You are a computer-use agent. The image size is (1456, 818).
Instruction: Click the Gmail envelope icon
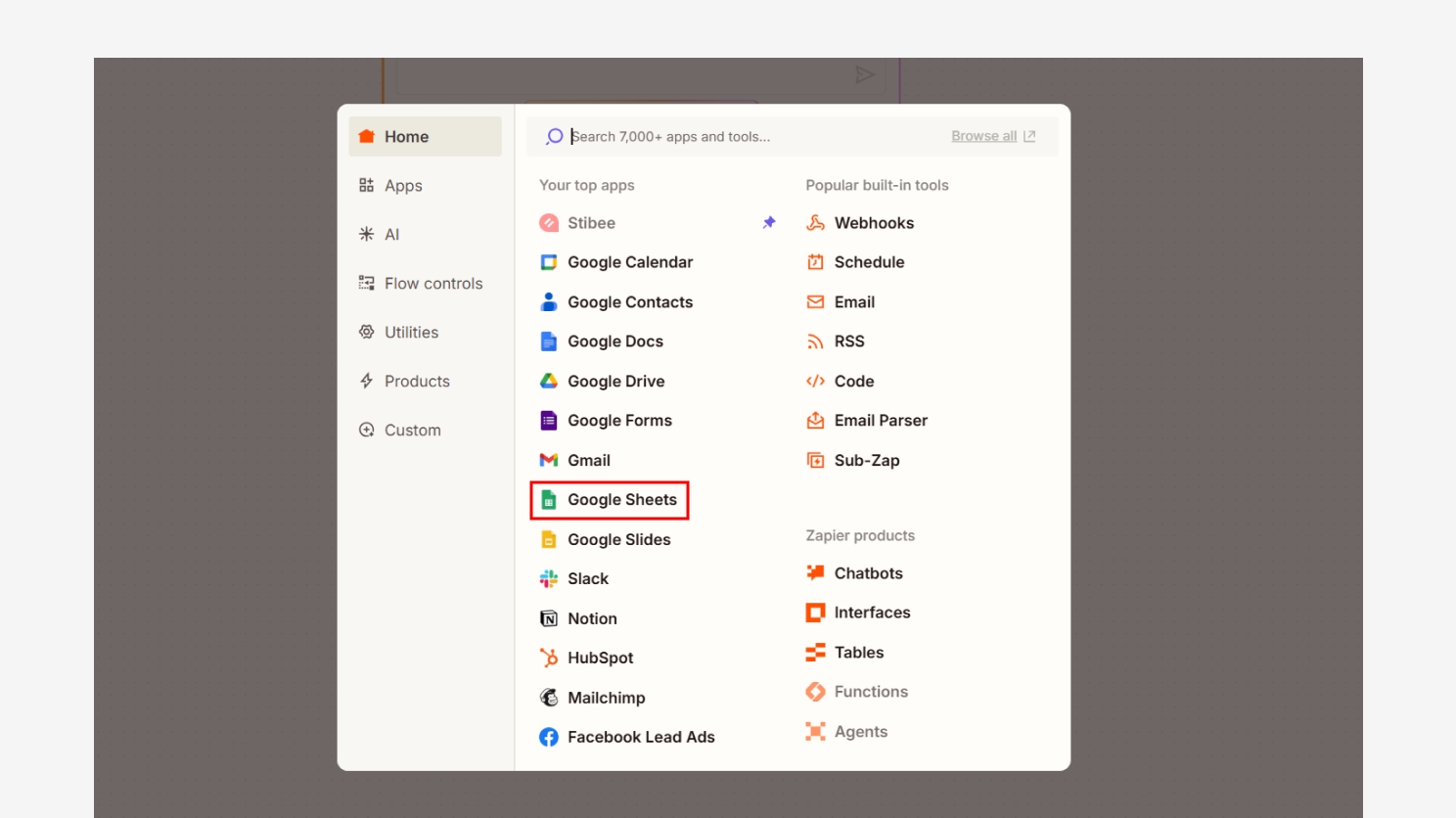tap(549, 460)
